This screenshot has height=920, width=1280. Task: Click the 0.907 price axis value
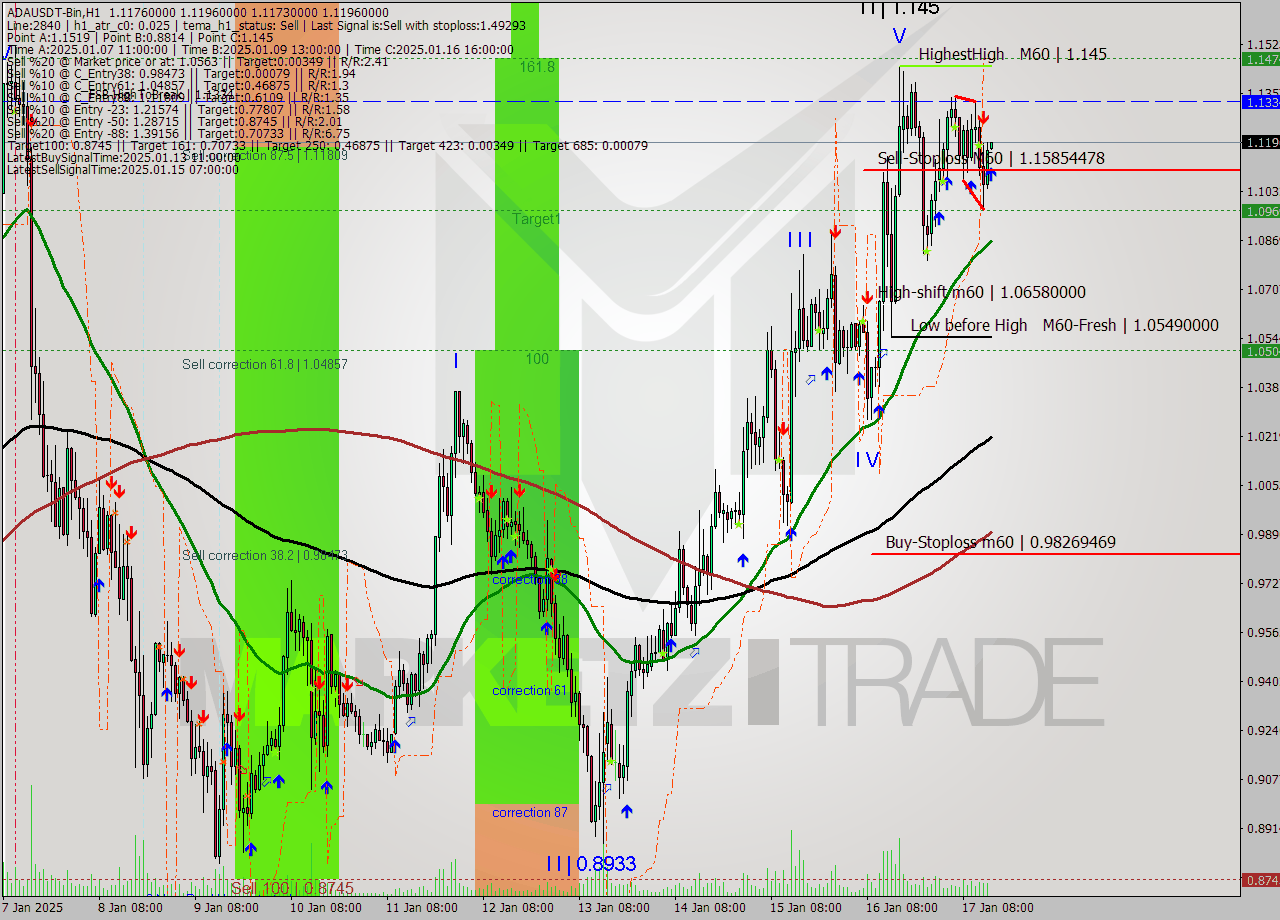click(1262, 779)
